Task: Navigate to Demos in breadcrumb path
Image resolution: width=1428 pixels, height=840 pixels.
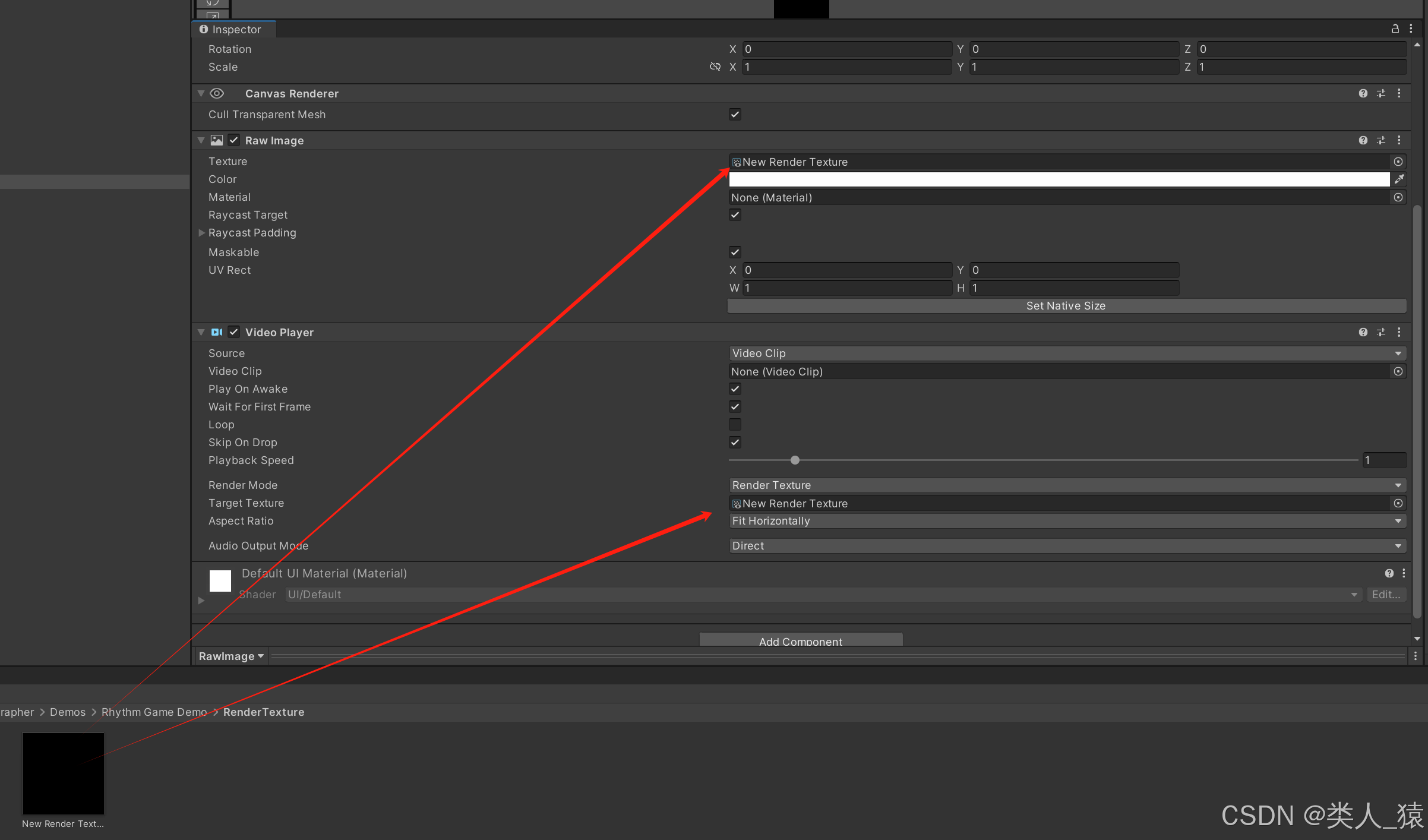Action: (x=68, y=712)
